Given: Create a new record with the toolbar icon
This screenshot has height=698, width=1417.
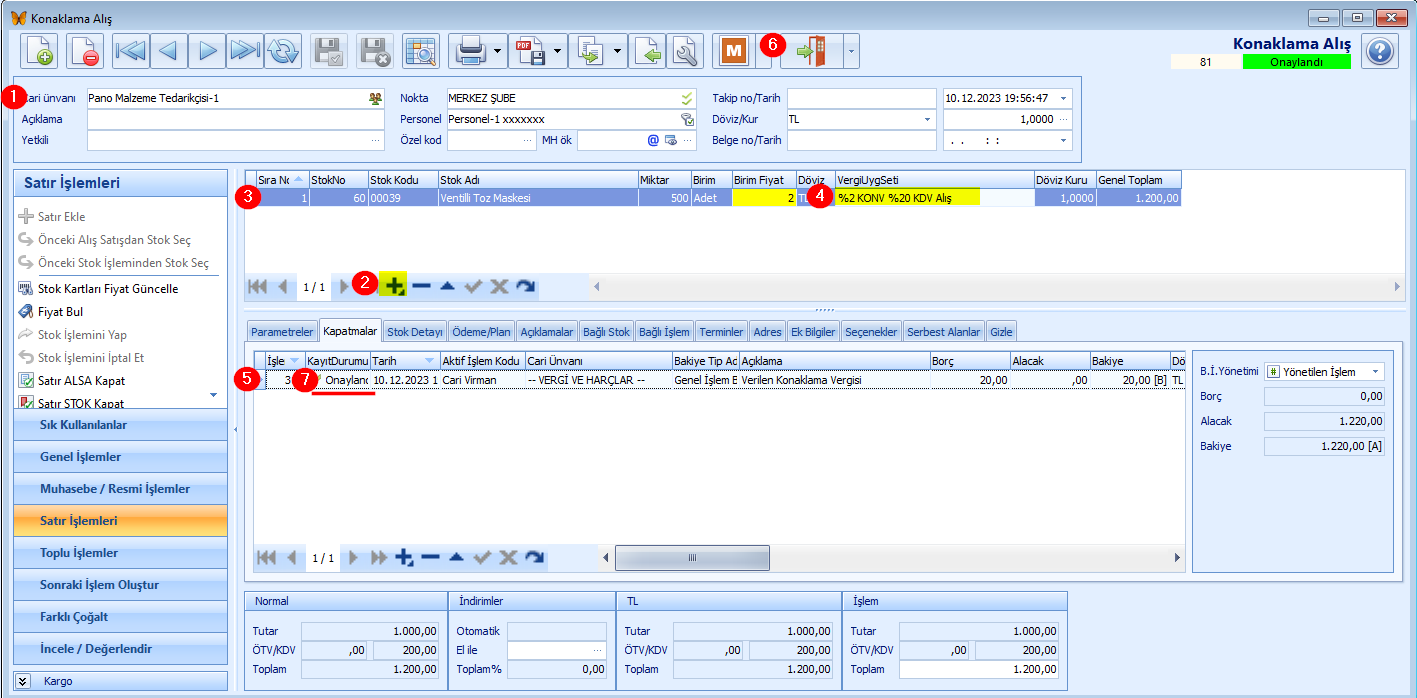Looking at the screenshot, I should (x=39, y=50).
